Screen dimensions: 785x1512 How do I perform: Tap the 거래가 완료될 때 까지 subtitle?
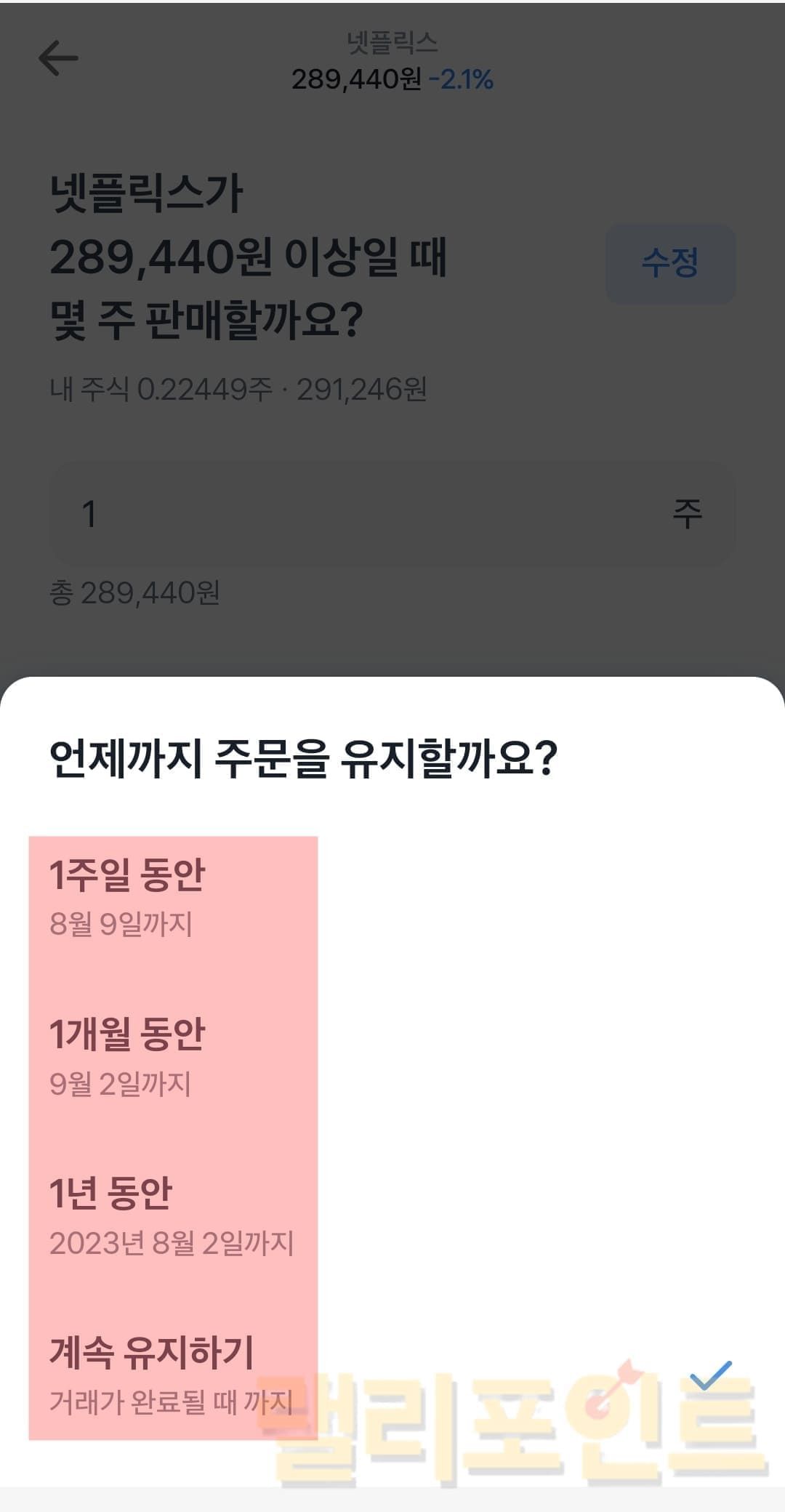[x=171, y=1402]
